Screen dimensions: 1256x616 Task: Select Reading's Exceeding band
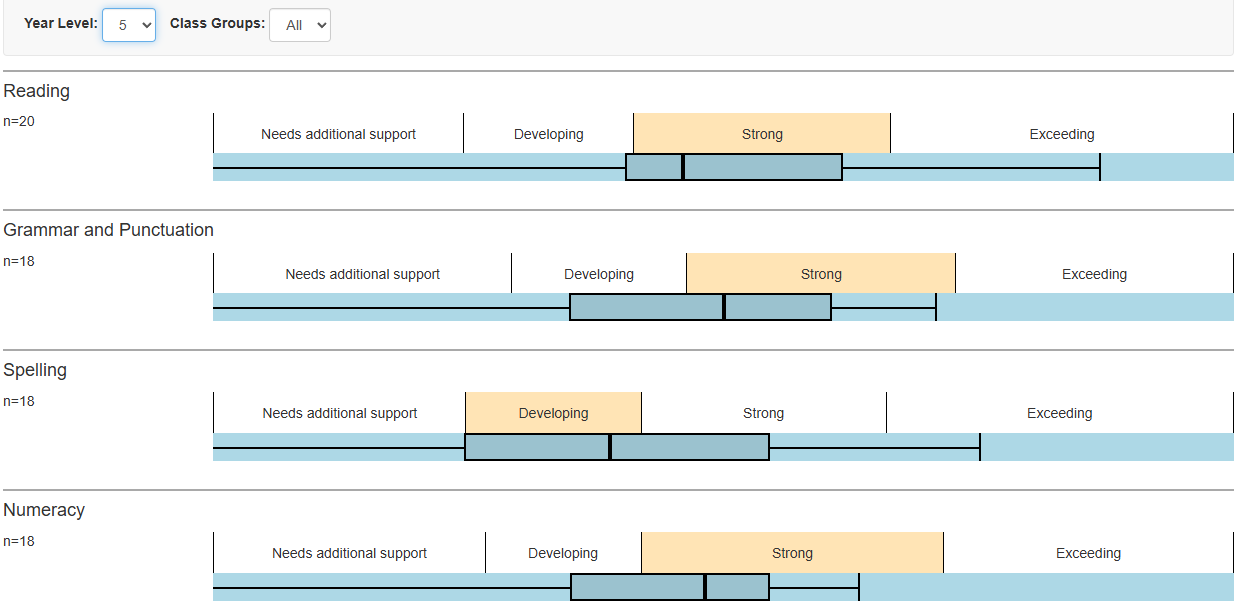point(1062,134)
